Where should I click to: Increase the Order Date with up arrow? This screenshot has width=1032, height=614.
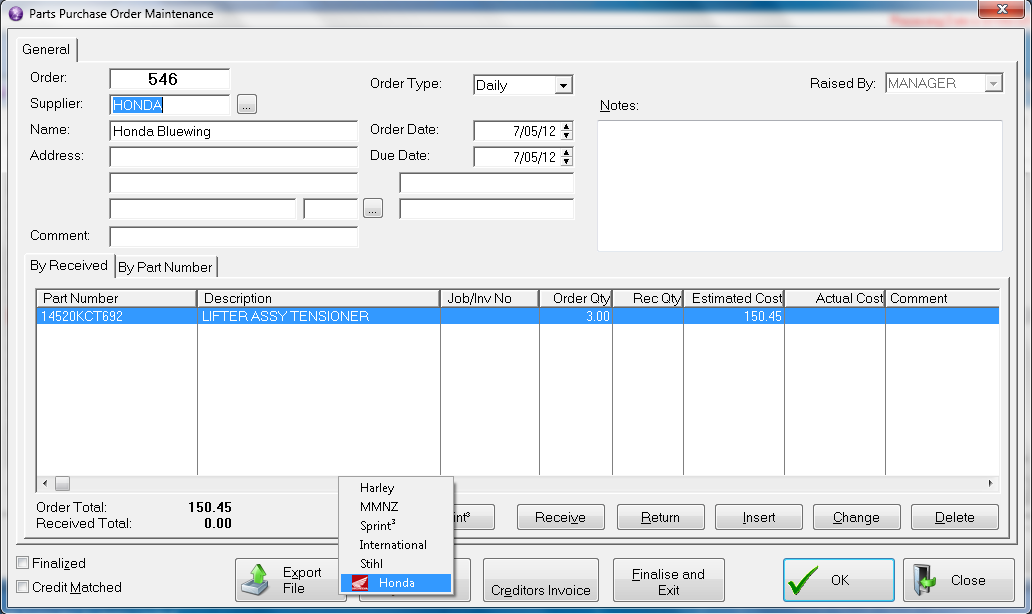(567, 126)
